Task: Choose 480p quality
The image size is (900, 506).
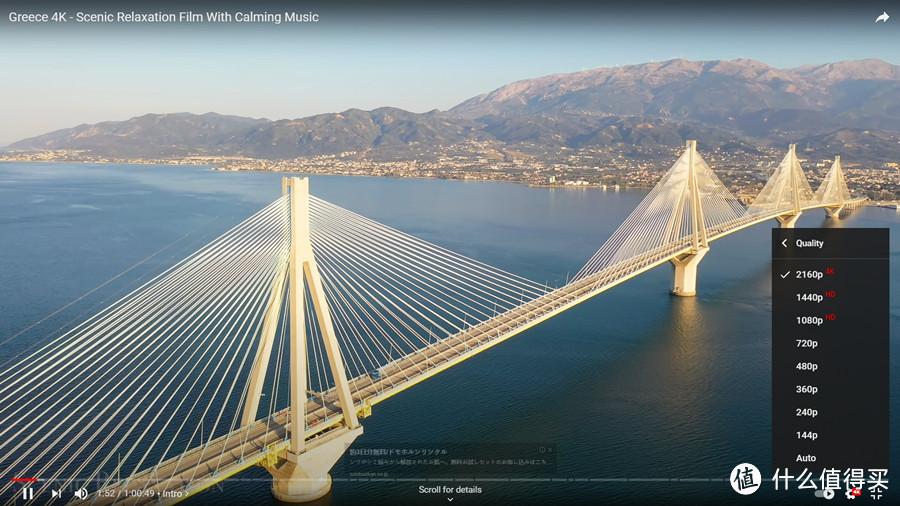Action: pyautogui.click(x=831, y=366)
